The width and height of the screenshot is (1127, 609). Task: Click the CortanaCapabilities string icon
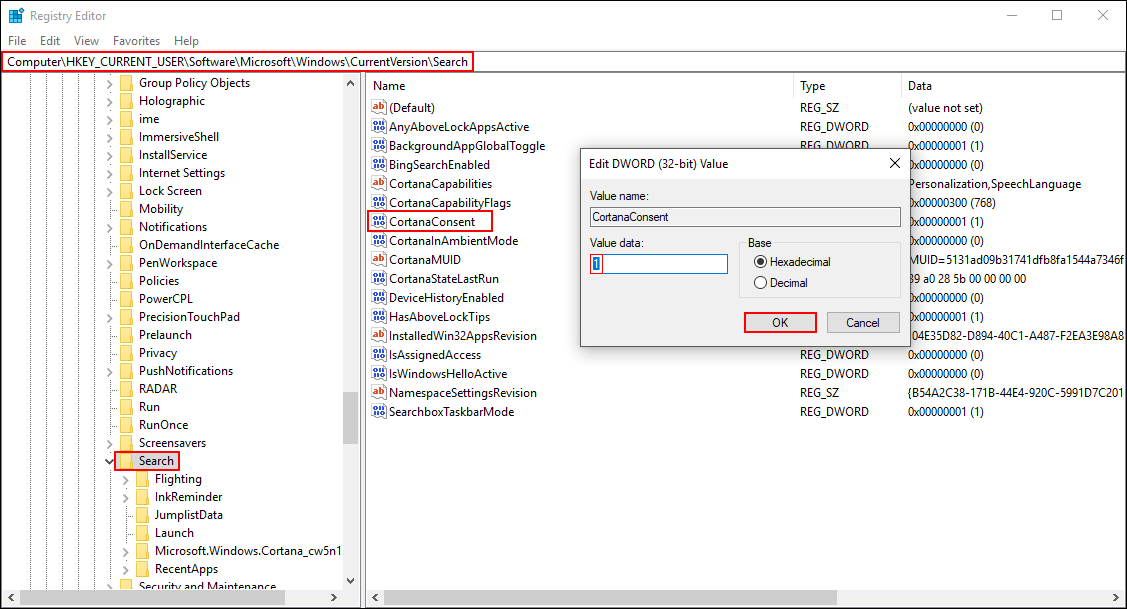[x=379, y=183]
